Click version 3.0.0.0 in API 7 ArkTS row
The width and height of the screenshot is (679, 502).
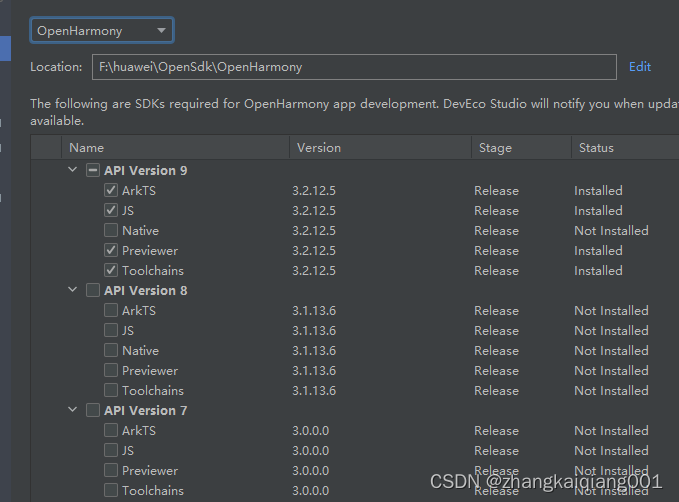pyautogui.click(x=310, y=431)
